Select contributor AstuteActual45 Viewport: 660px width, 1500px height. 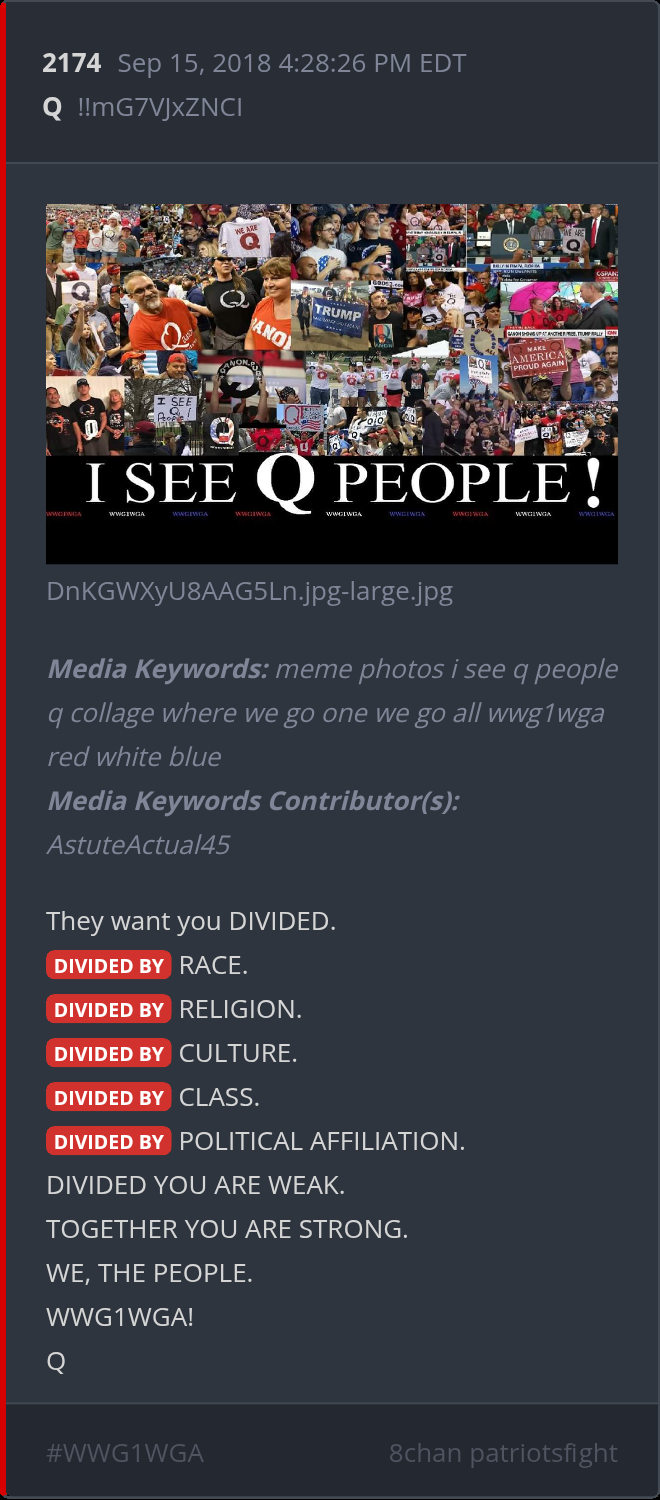[138, 845]
